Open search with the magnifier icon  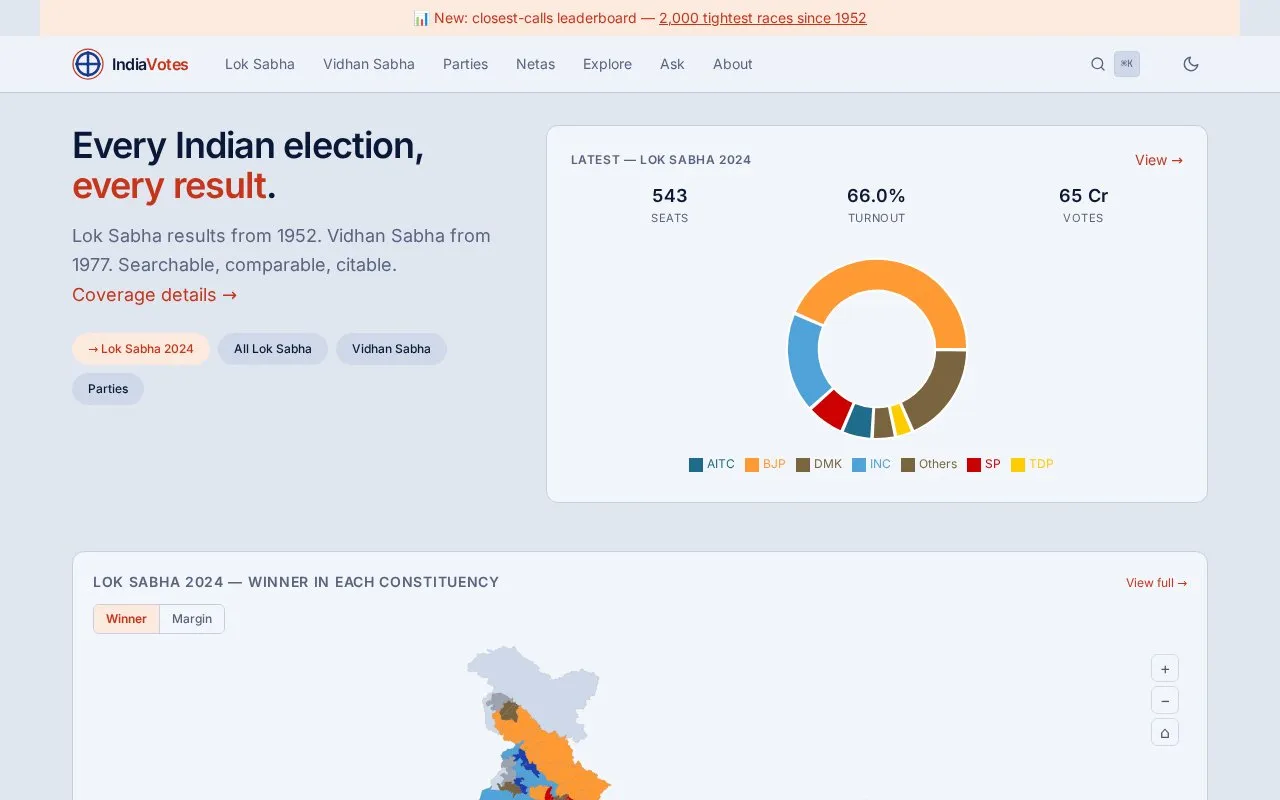(1098, 64)
